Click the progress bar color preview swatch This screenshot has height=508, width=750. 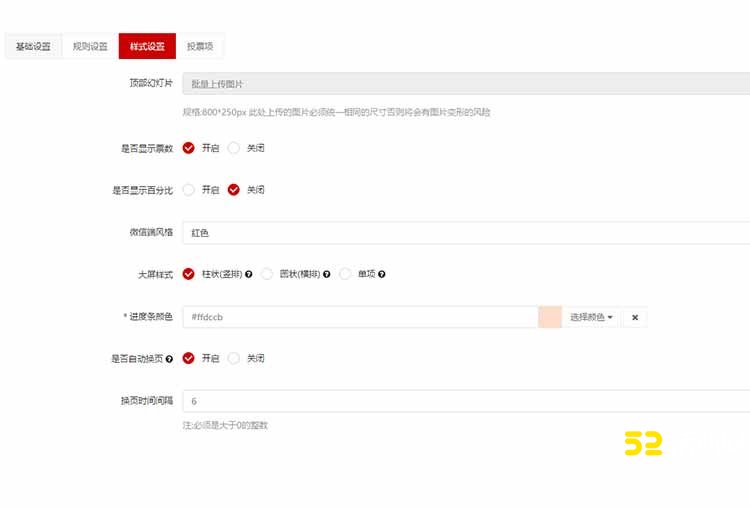point(549,317)
